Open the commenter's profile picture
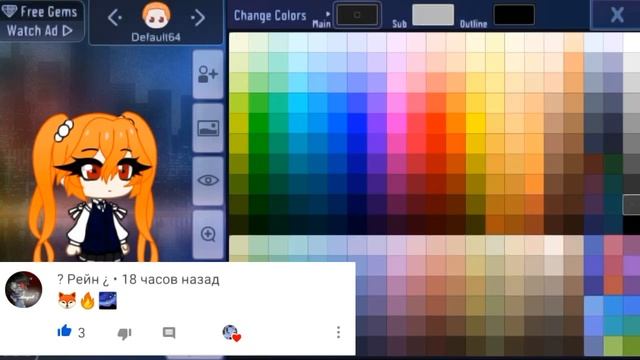The width and height of the screenshot is (640, 360). coord(24,290)
